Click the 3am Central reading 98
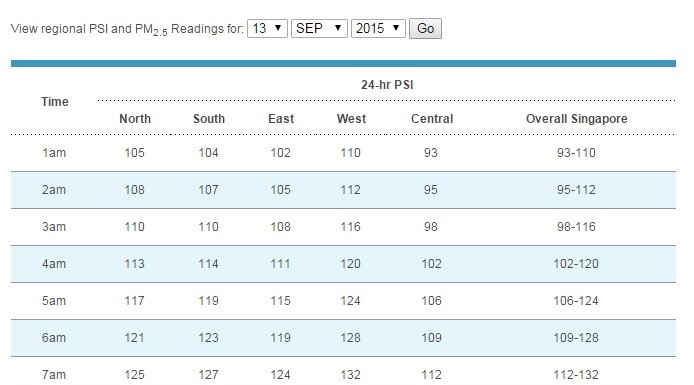Screen dimensions: 694x385 point(431,227)
